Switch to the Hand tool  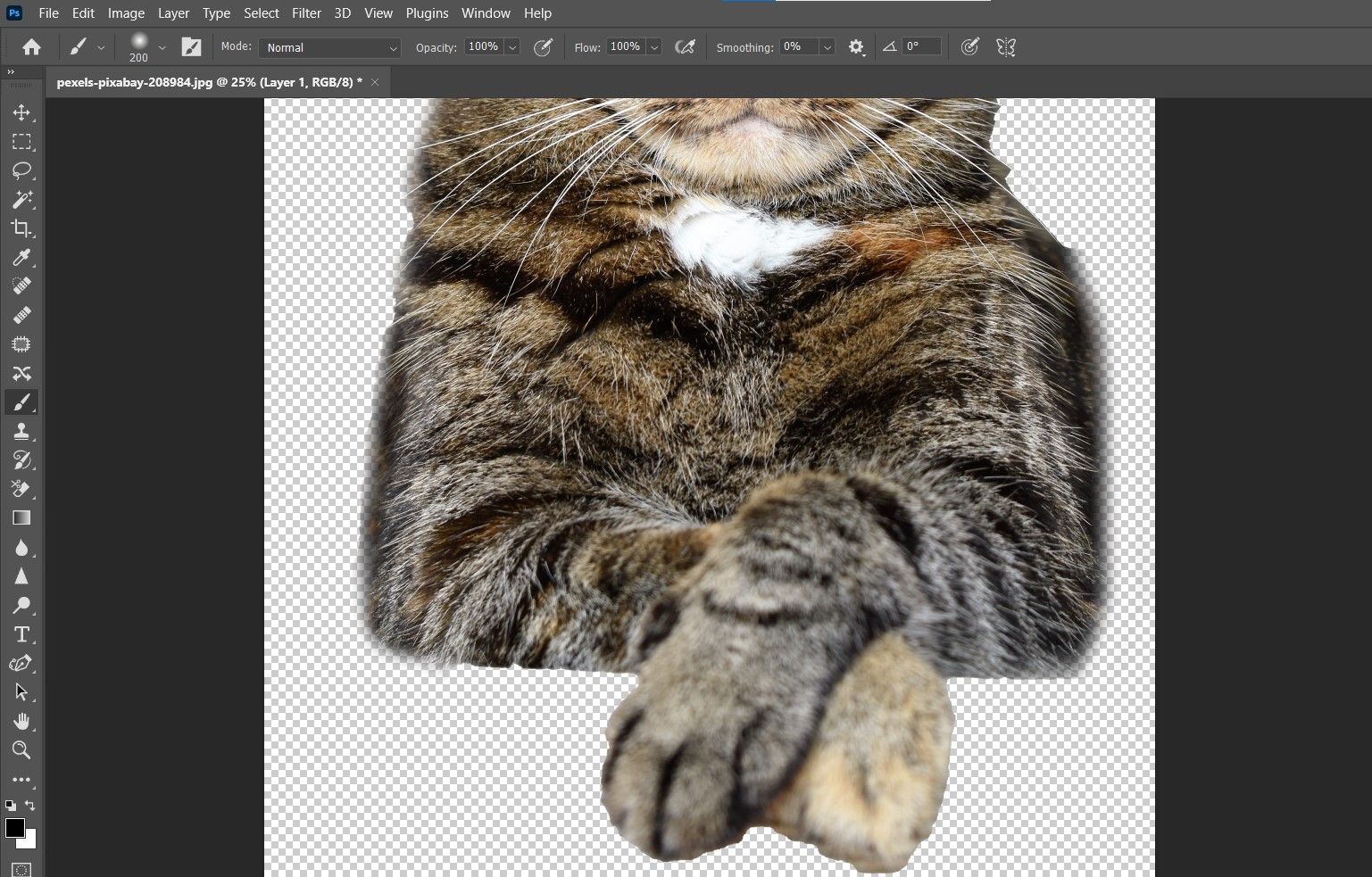21,721
